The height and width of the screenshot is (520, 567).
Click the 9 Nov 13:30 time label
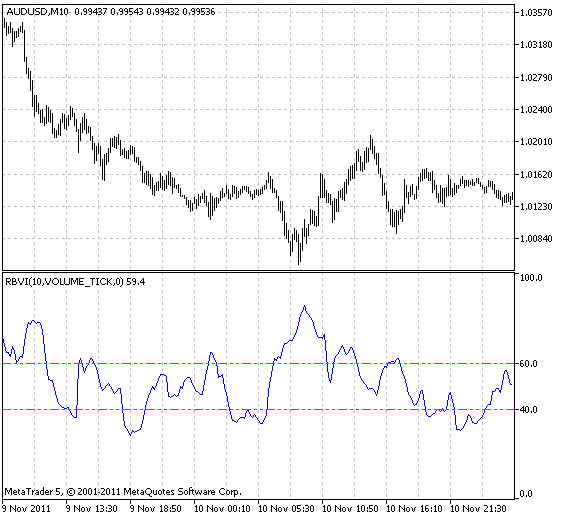[92, 508]
